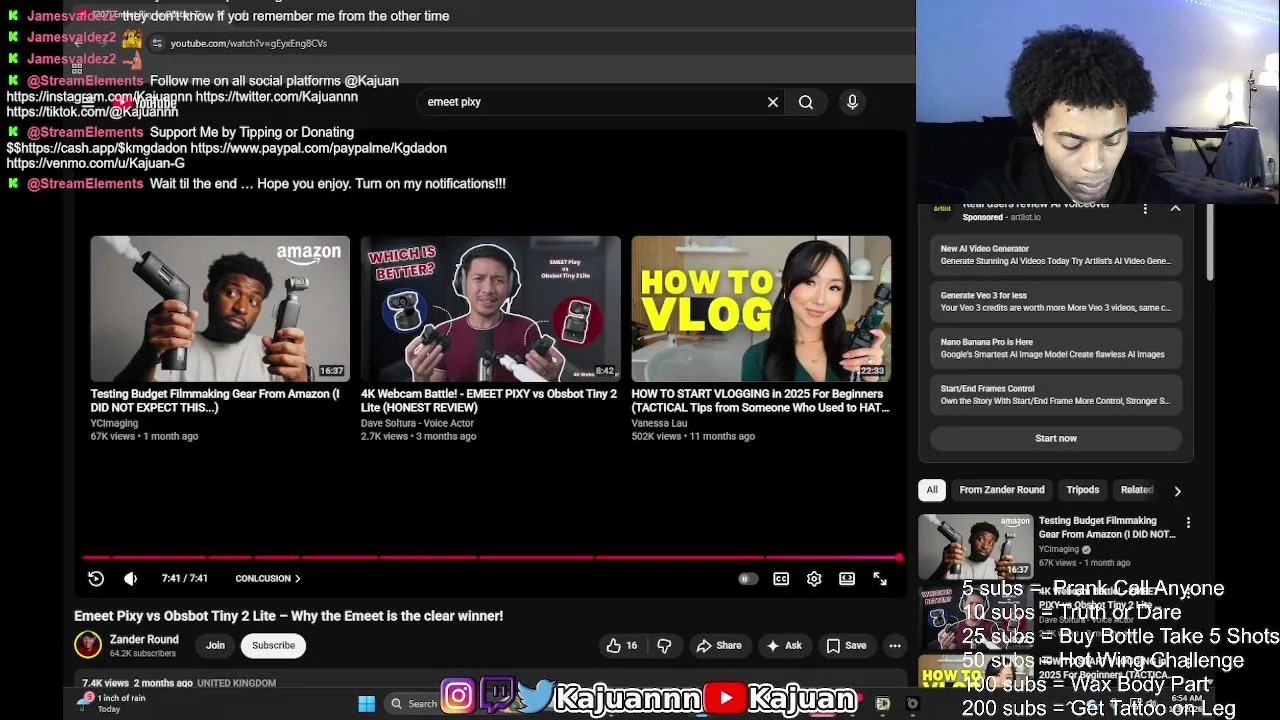Click sidebar YCImaging channel name
Screen dimensions: 1280x720
pyautogui.click(x=1059, y=549)
